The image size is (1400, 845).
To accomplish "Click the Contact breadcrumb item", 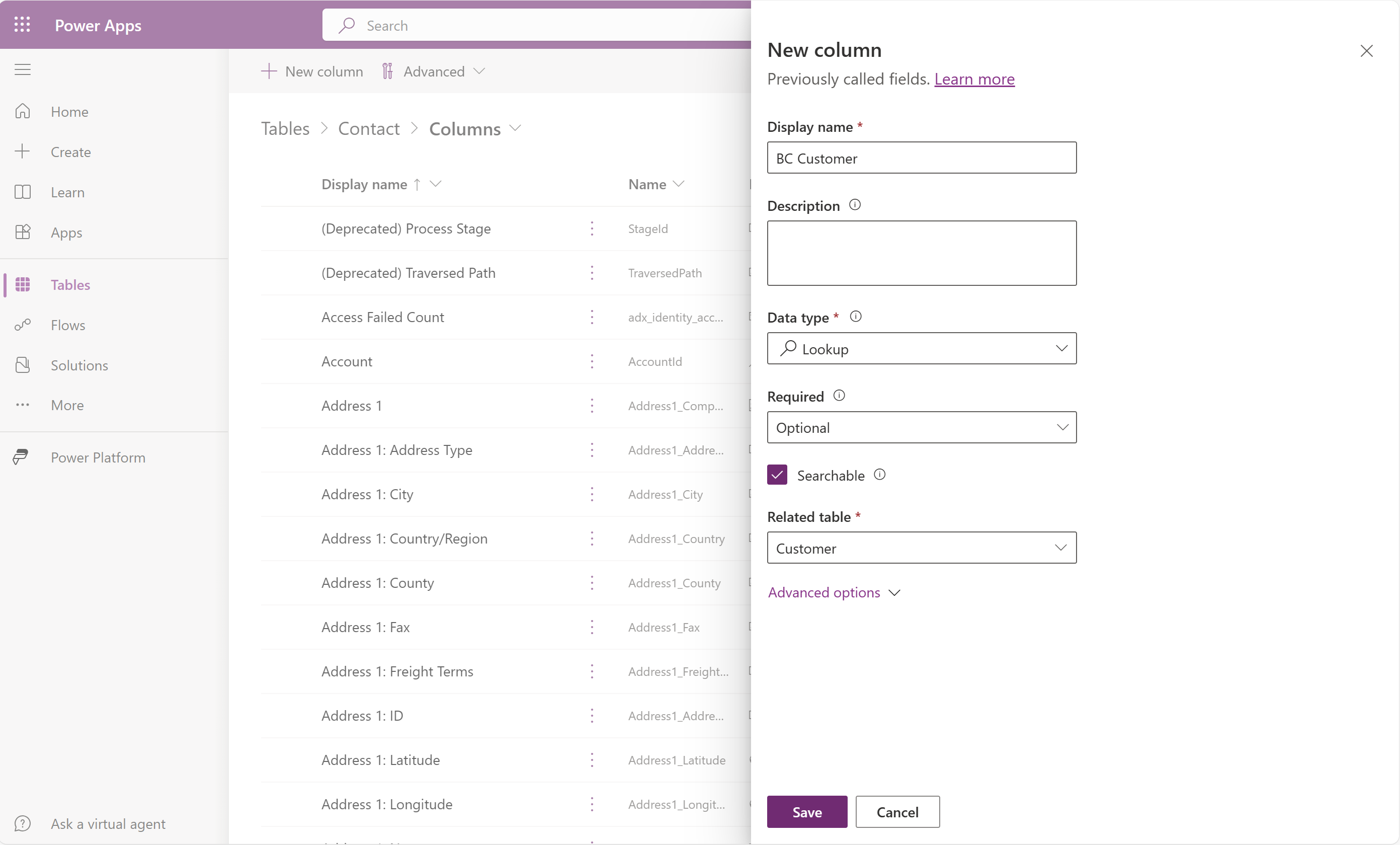I will (368, 127).
